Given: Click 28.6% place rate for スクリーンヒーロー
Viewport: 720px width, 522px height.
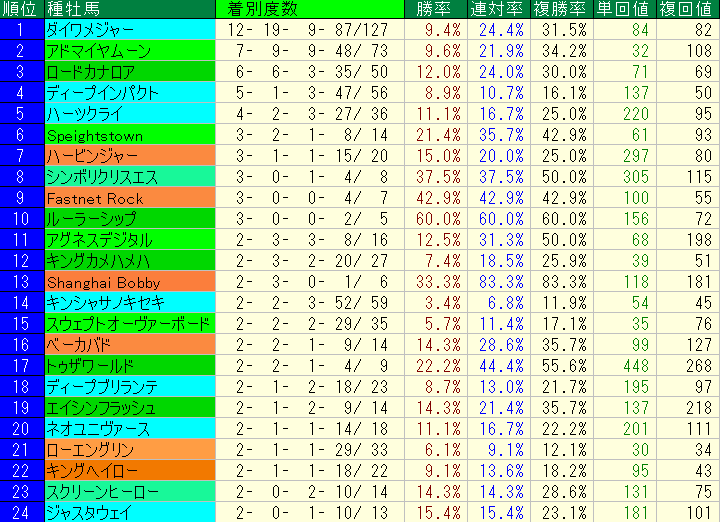Looking at the screenshot, I should [x=564, y=492].
